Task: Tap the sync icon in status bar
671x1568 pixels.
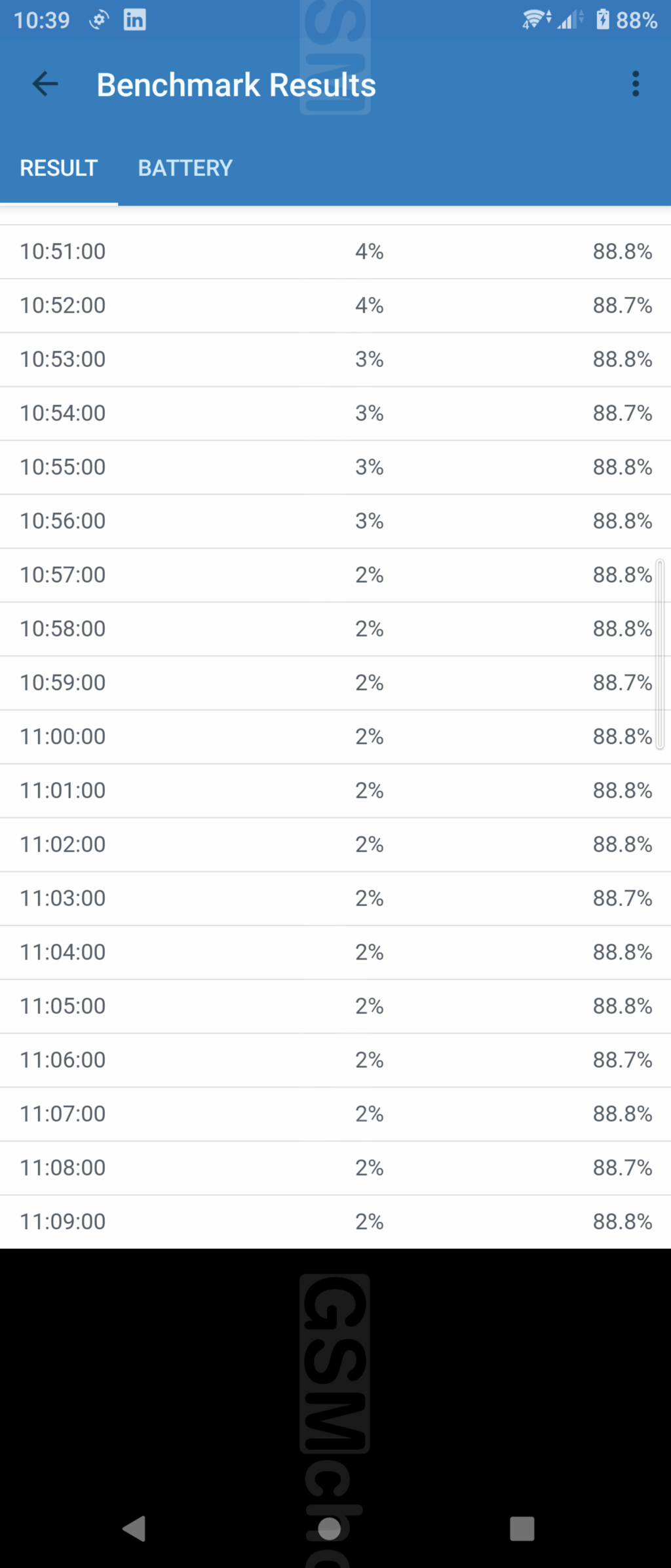Action: [99, 20]
